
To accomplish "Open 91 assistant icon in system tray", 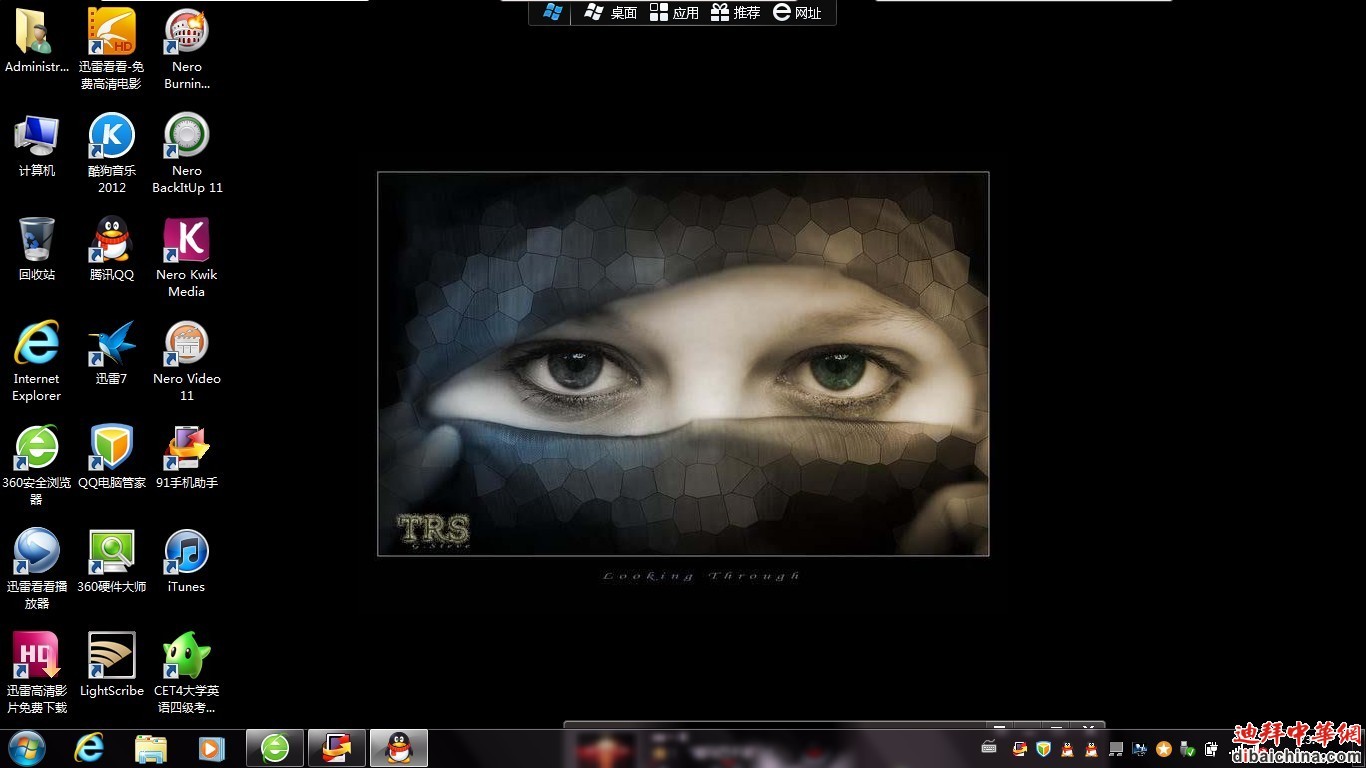I will click(x=1020, y=748).
